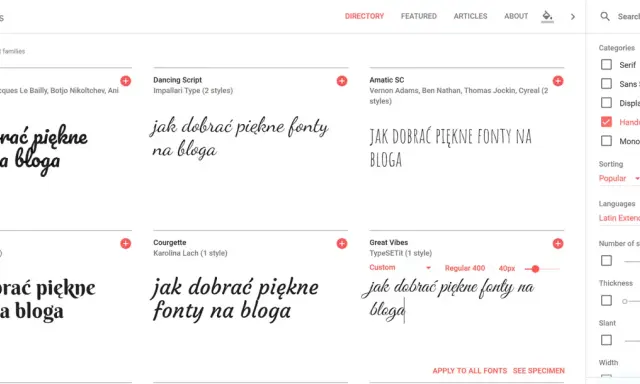Click the Search input field
The width and height of the screenshot is (640, 384).
(628, 16)
